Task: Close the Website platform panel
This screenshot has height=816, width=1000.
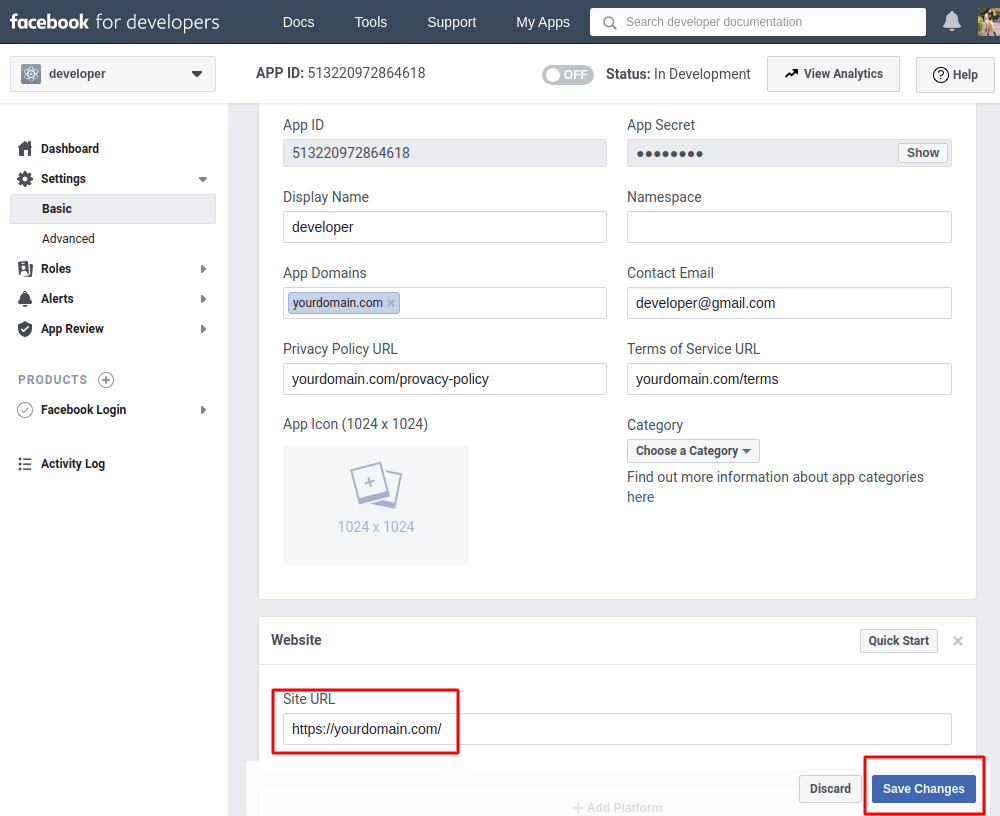Action: [958, 641]
